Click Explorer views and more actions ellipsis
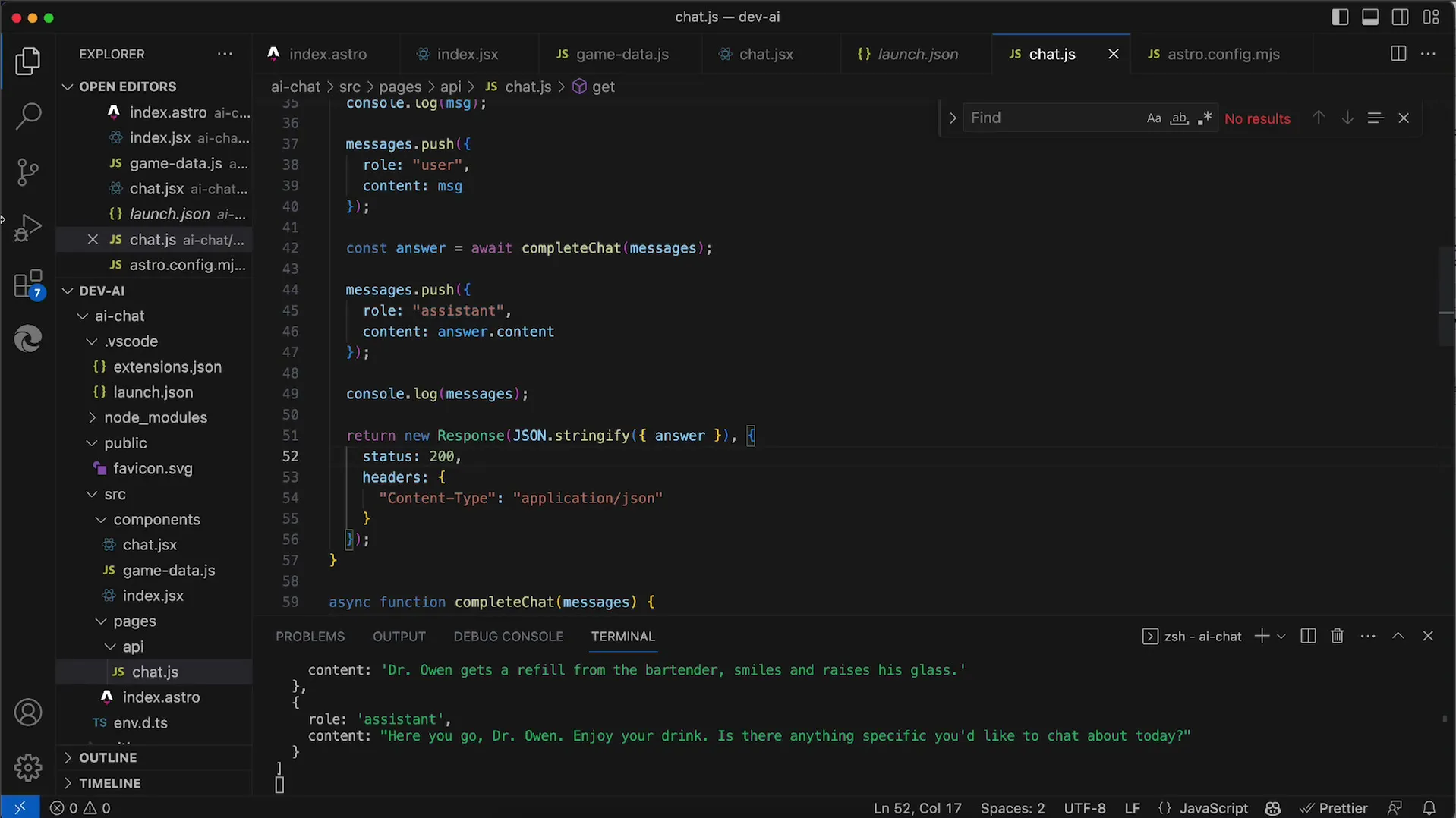 (225, 54)
